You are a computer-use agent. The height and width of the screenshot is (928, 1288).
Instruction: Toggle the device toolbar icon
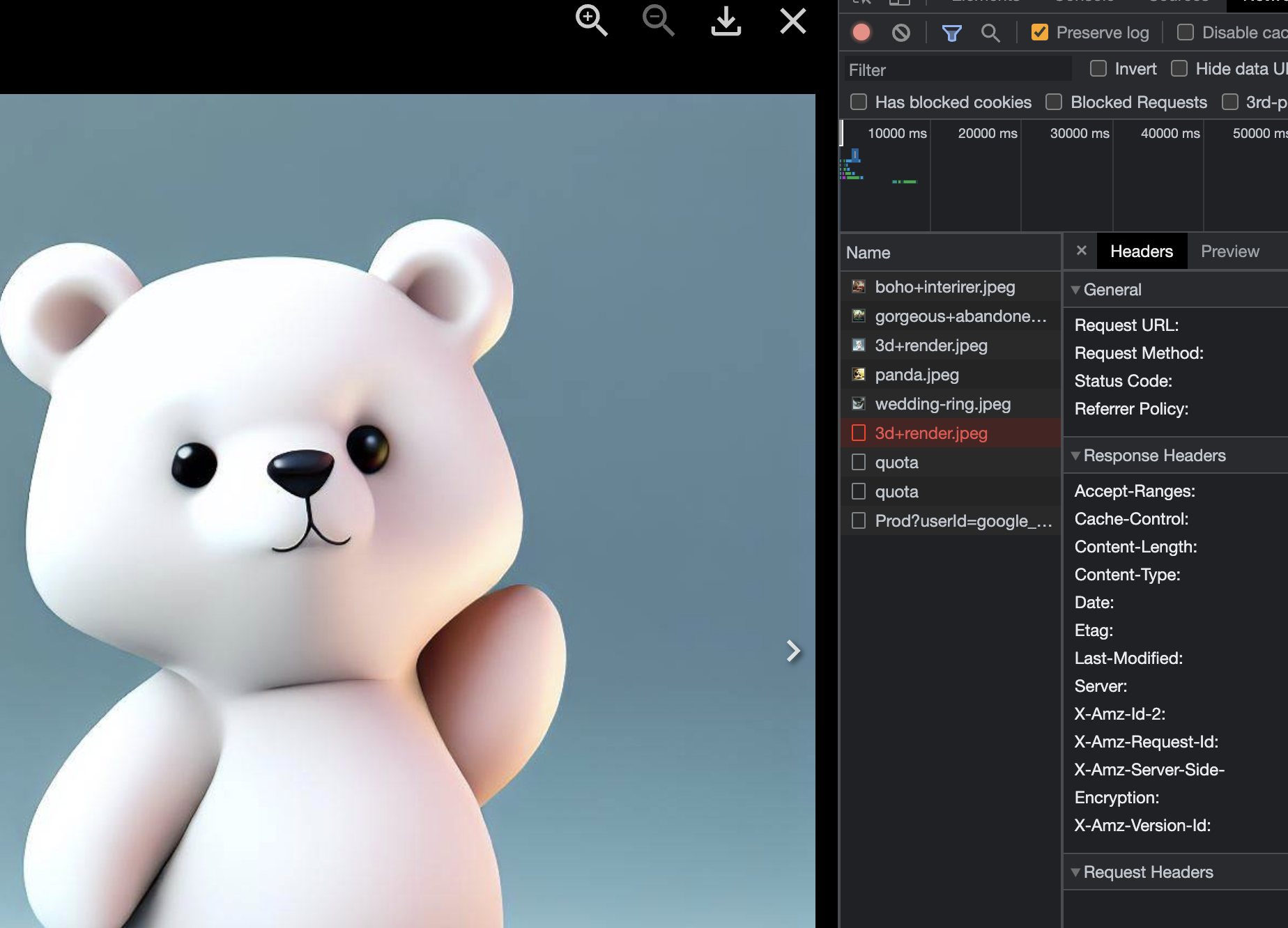900,3
